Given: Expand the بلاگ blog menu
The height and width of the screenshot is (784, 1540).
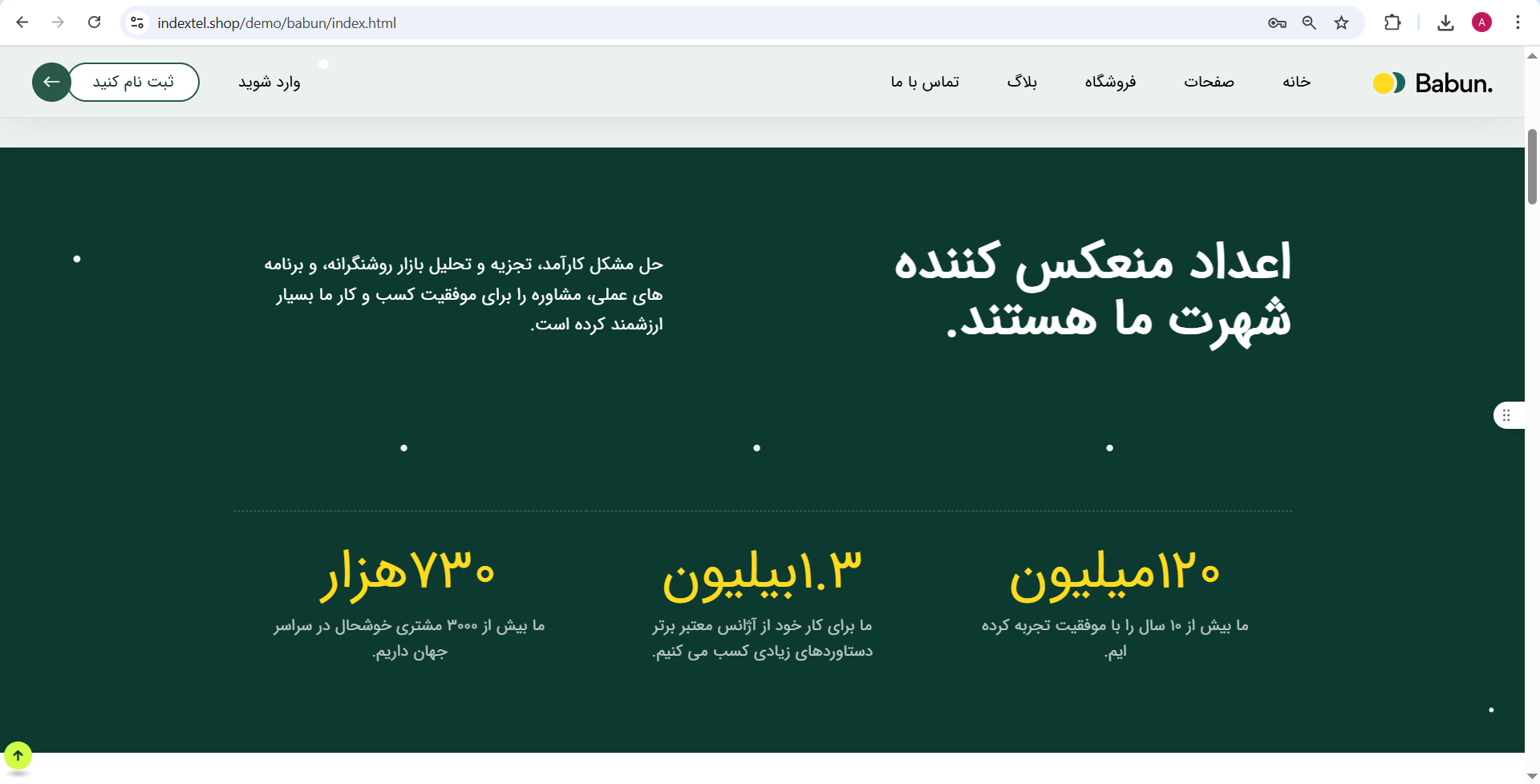Looking at the screenshot, I should pyautogui.click(x=1022, y=82).
